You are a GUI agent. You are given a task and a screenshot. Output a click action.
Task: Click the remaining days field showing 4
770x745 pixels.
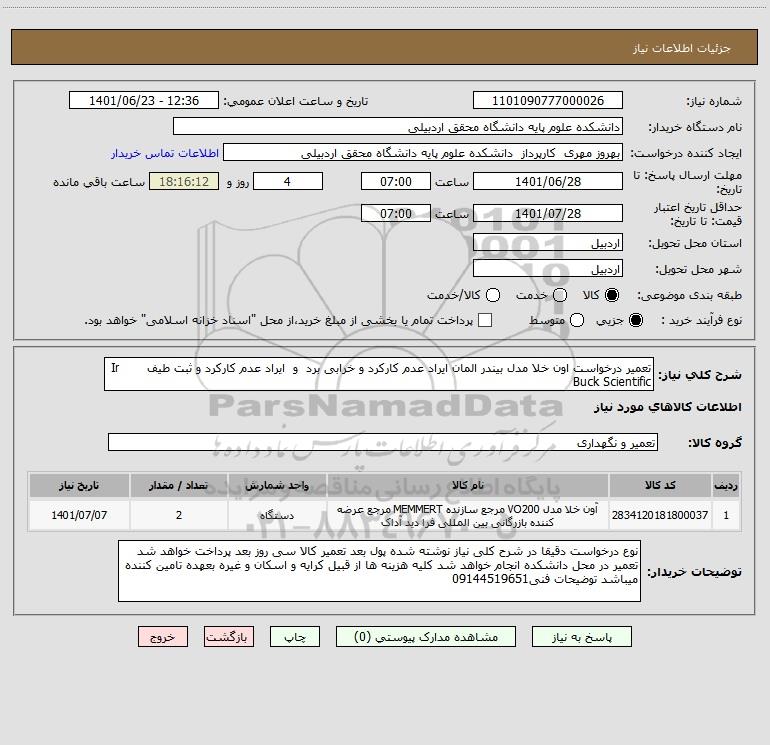[288, 181]
